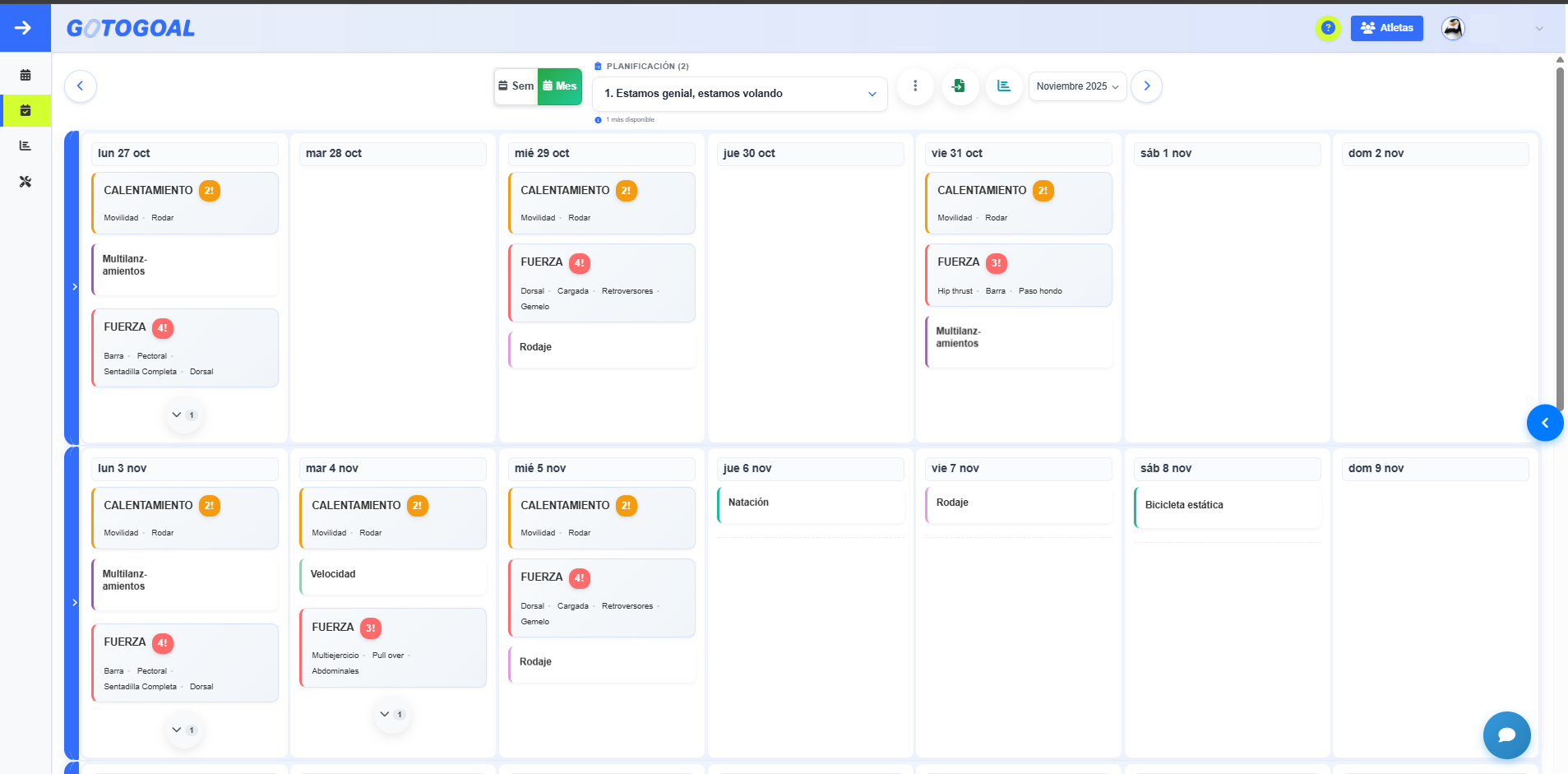
Task: Open the chat bubble support widget
Action: [1506, 735]
